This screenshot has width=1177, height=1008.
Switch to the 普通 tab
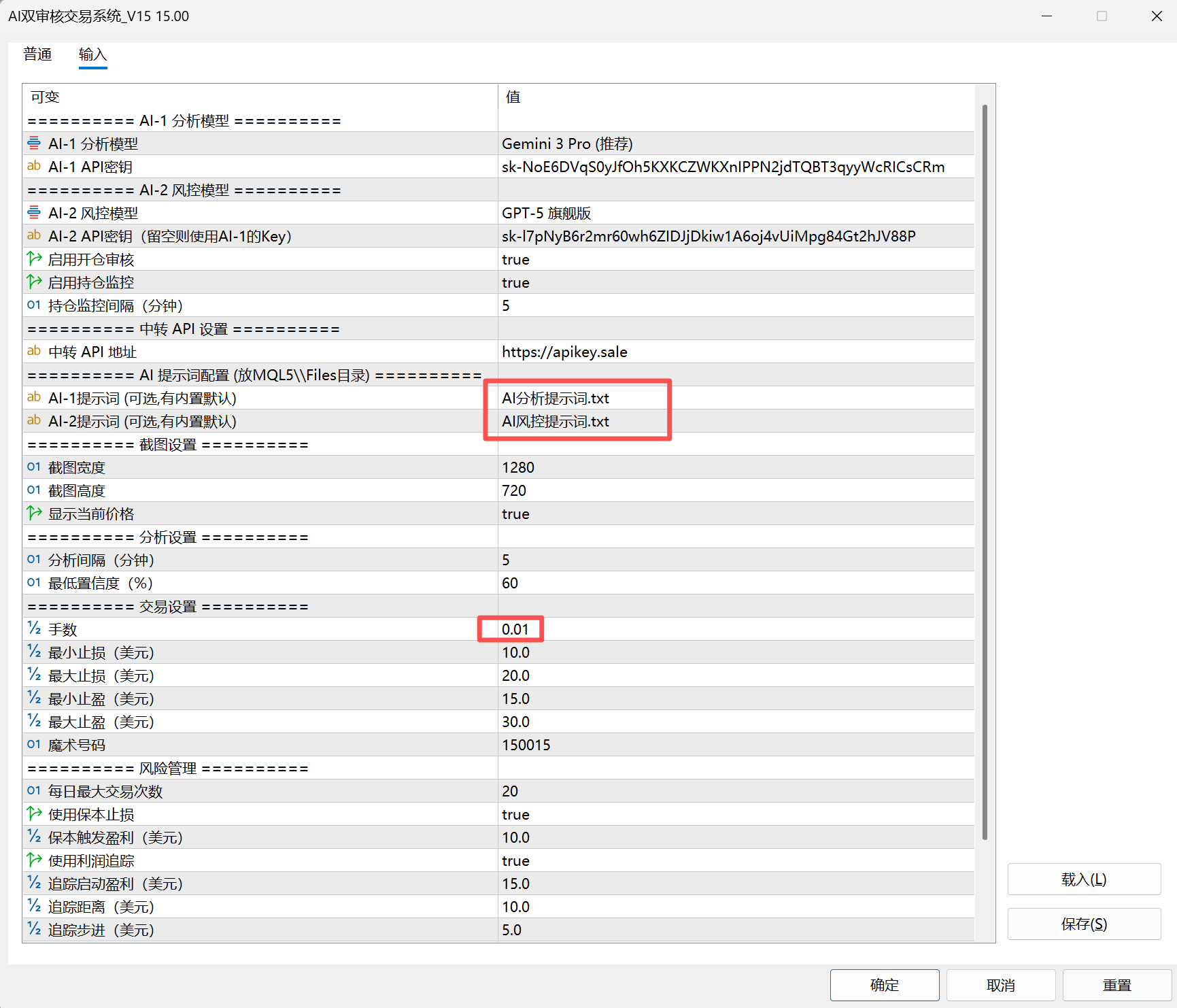point(37,54)
